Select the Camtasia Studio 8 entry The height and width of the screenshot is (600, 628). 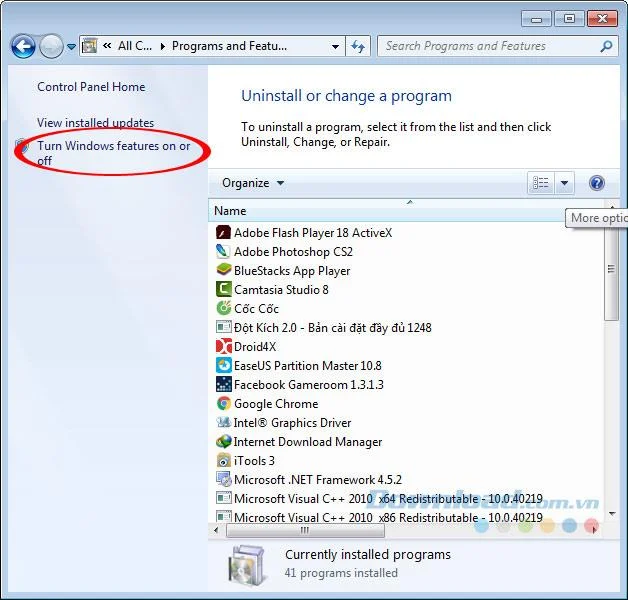click(x=281, y=290)
